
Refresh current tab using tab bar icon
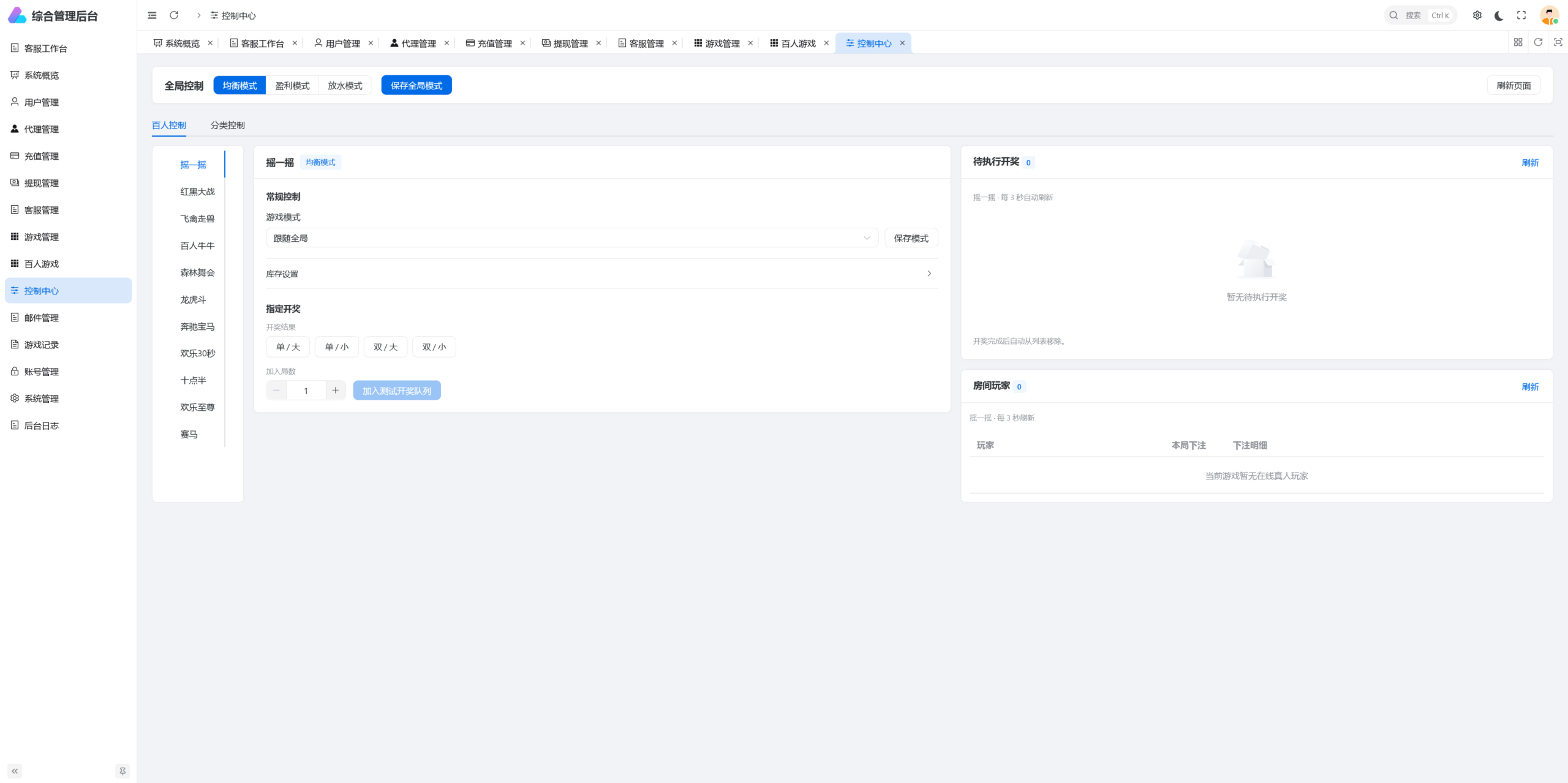pos(1538,42)
